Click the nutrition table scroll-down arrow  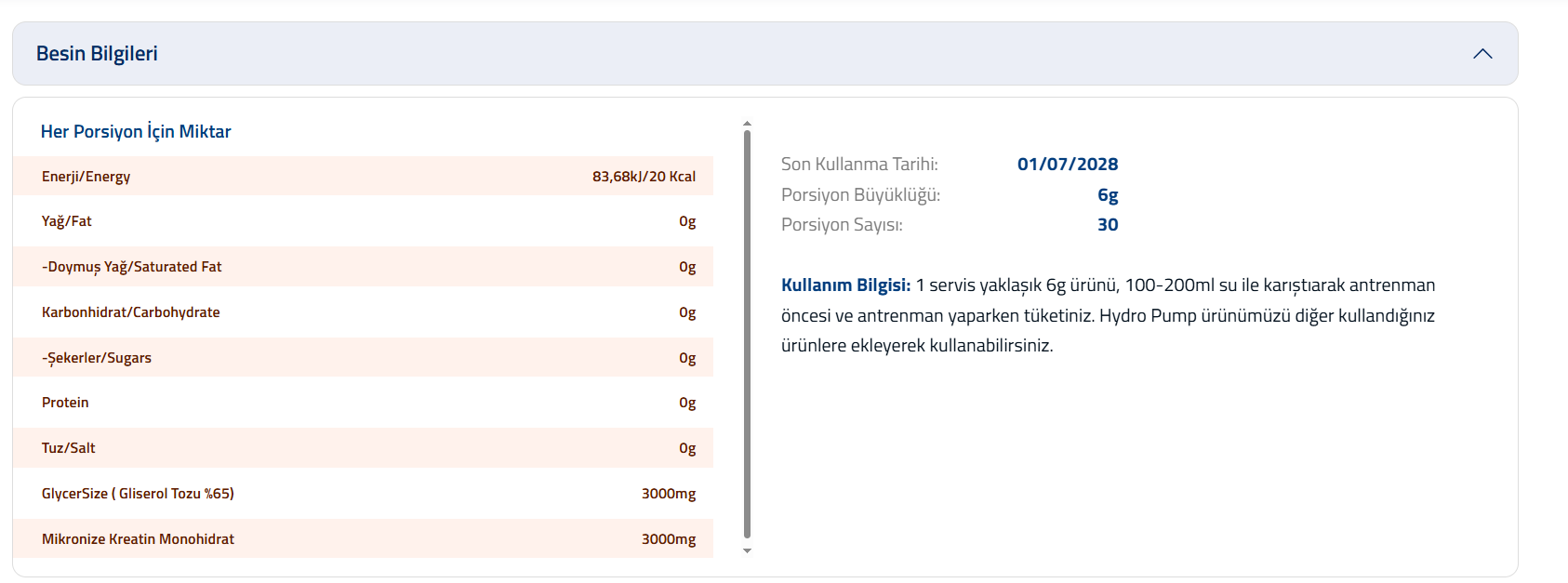[x=747, y=551]
